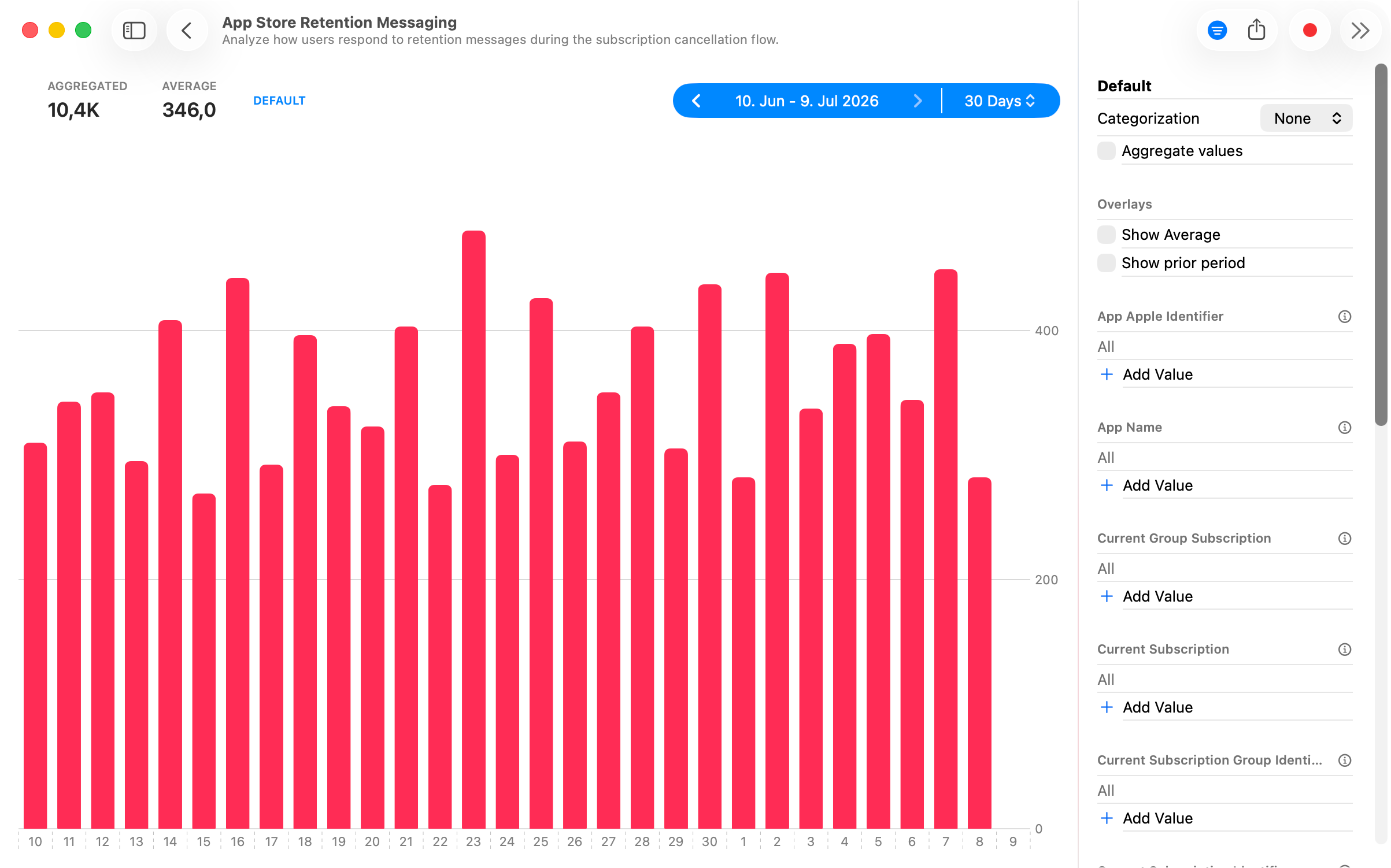1391x868 pixels.
Task: Select the bar for June 30
Action: pos(709,557)
